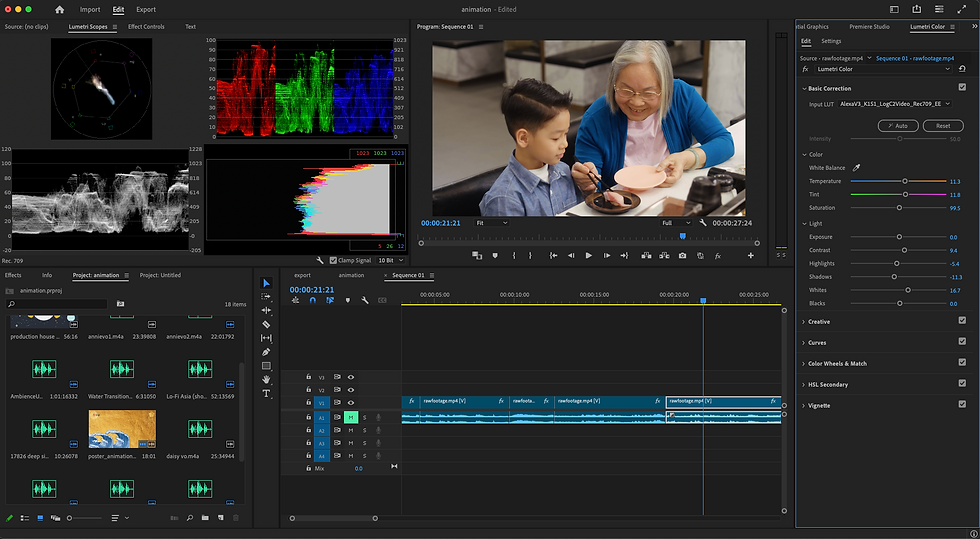The height and width of the screenshot is (539, 980).
Task: Open Fit zoom level dropdown
Action: click(x=491, y=223)
